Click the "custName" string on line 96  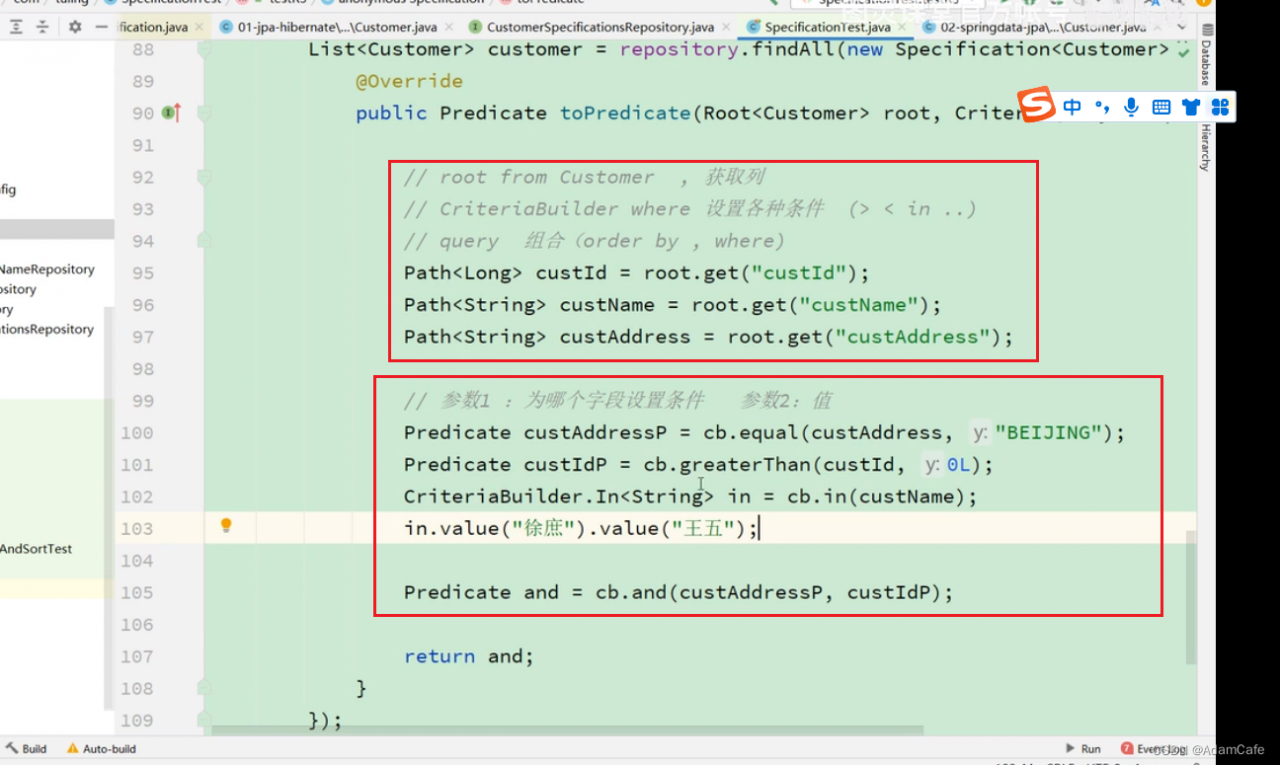858,305
